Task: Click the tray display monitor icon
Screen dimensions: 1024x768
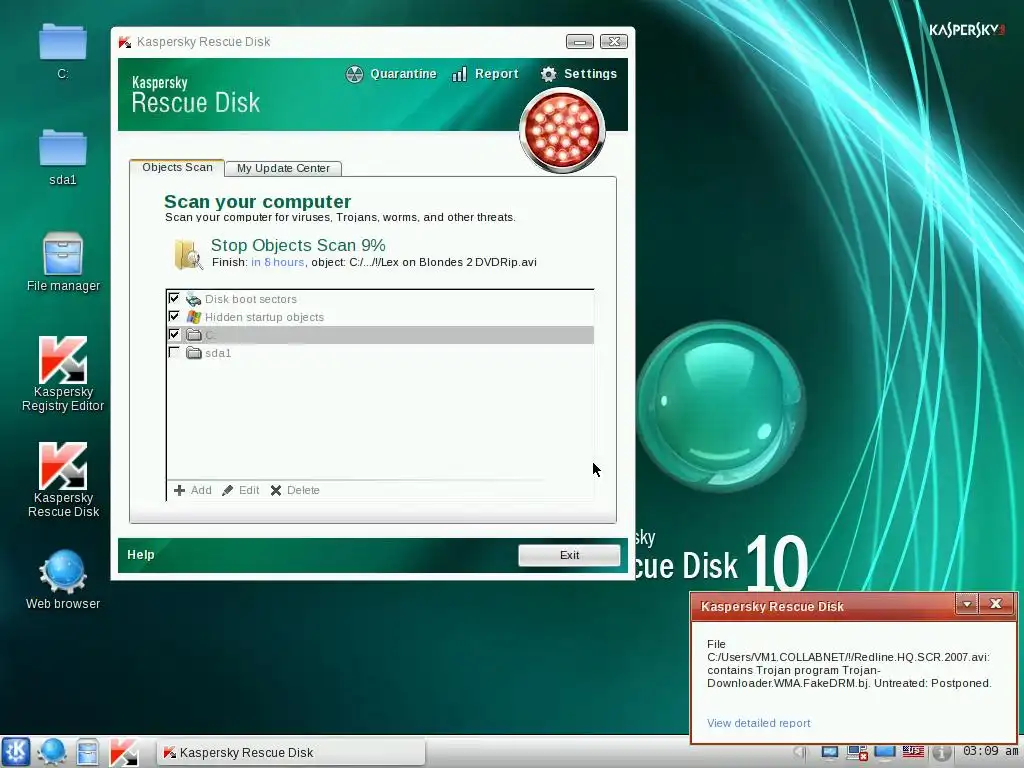Action: [829, 752]
